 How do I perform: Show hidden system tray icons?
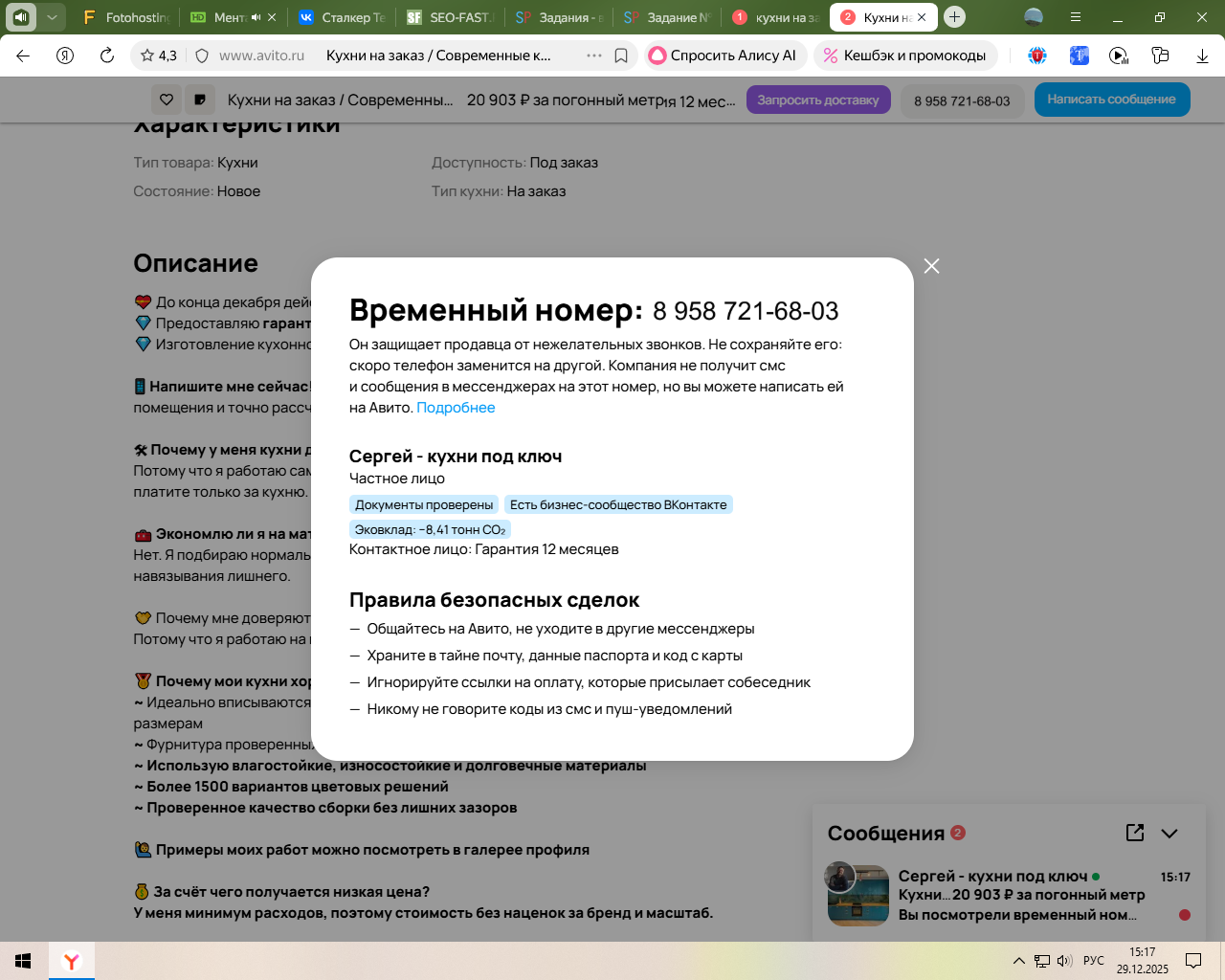[1018, 961]
